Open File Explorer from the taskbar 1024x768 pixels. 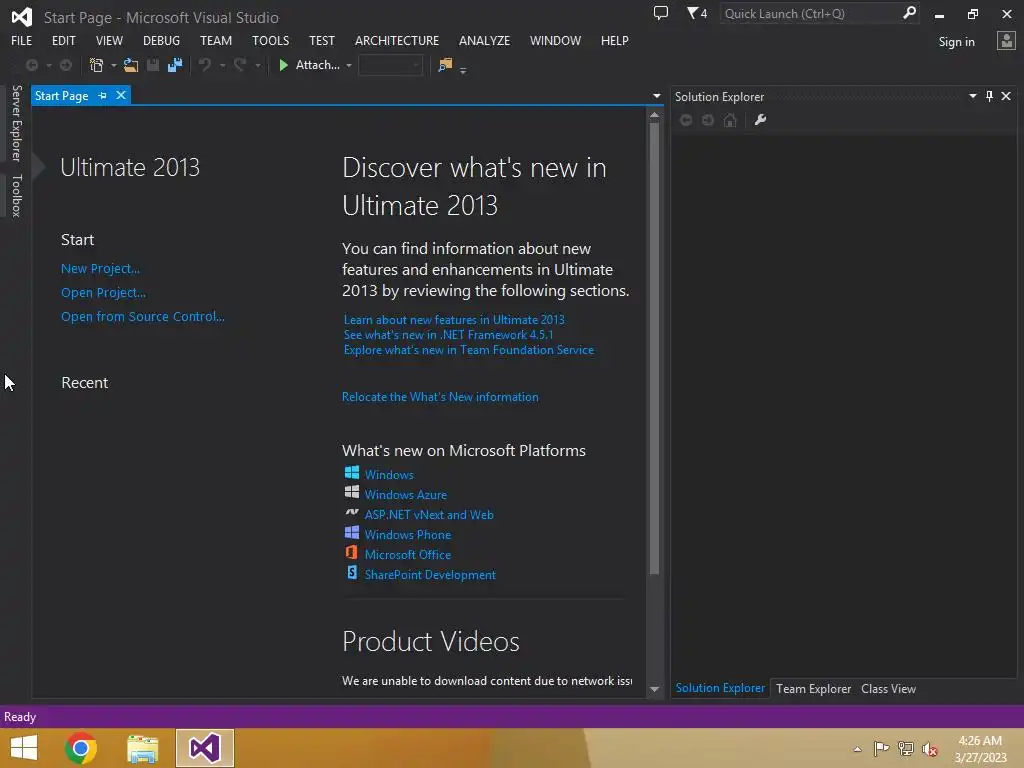pos(142,748)
